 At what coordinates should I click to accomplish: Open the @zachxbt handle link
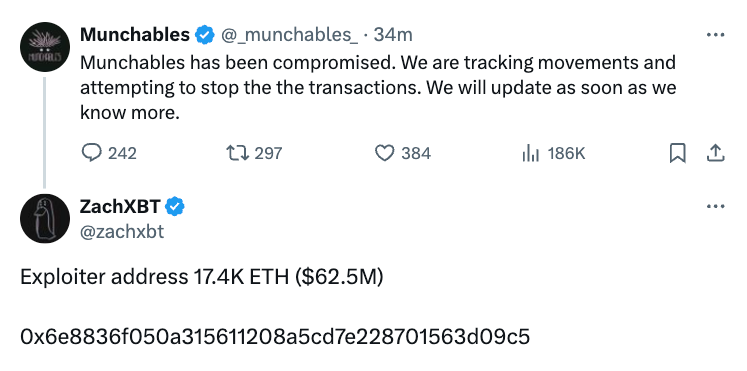(122, 231)
